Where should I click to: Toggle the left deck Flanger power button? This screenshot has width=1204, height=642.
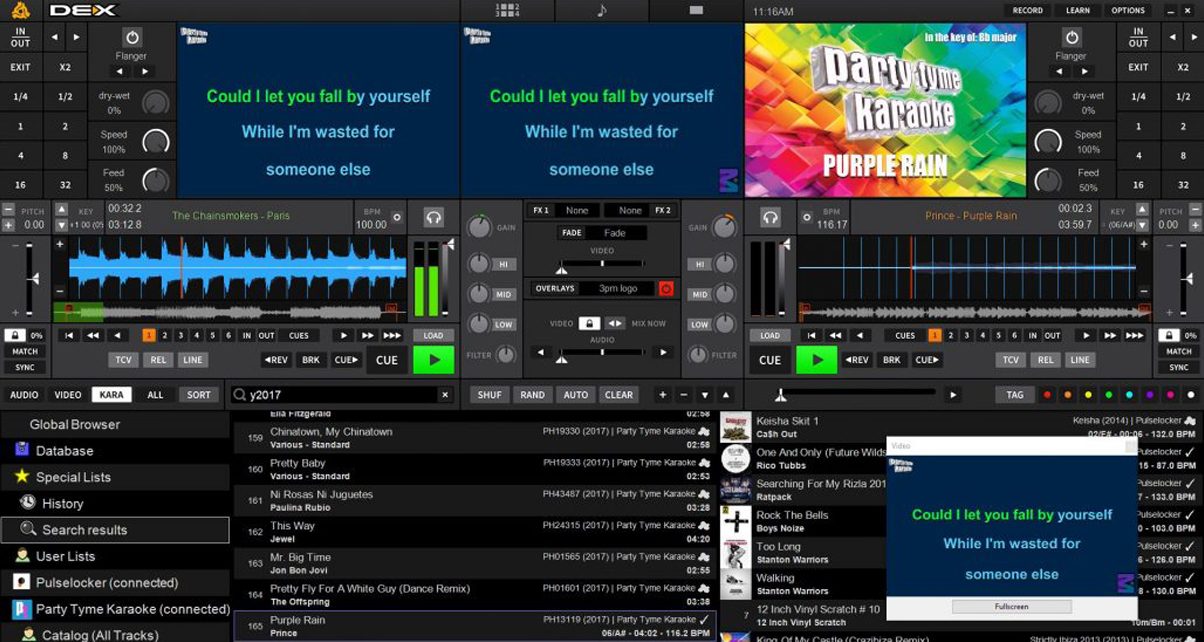(x=132, y=38)
